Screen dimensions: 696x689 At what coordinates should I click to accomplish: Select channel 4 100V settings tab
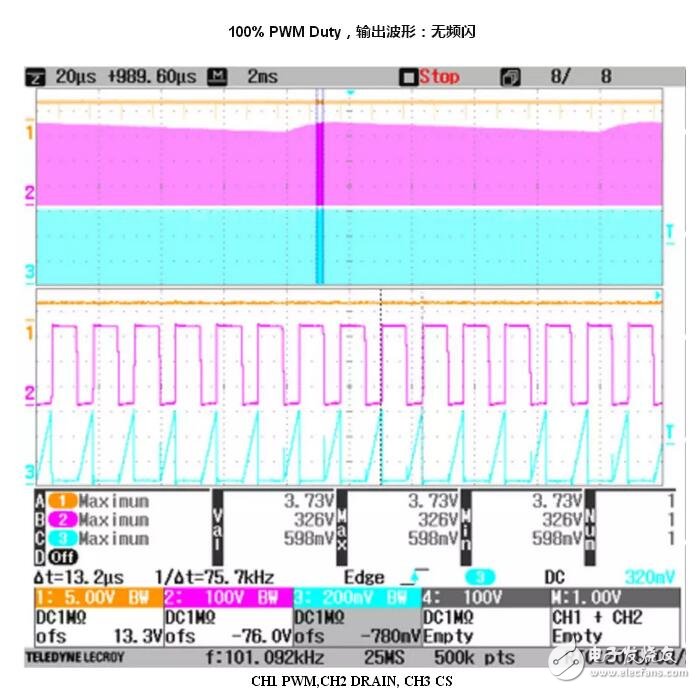point(486,598)
